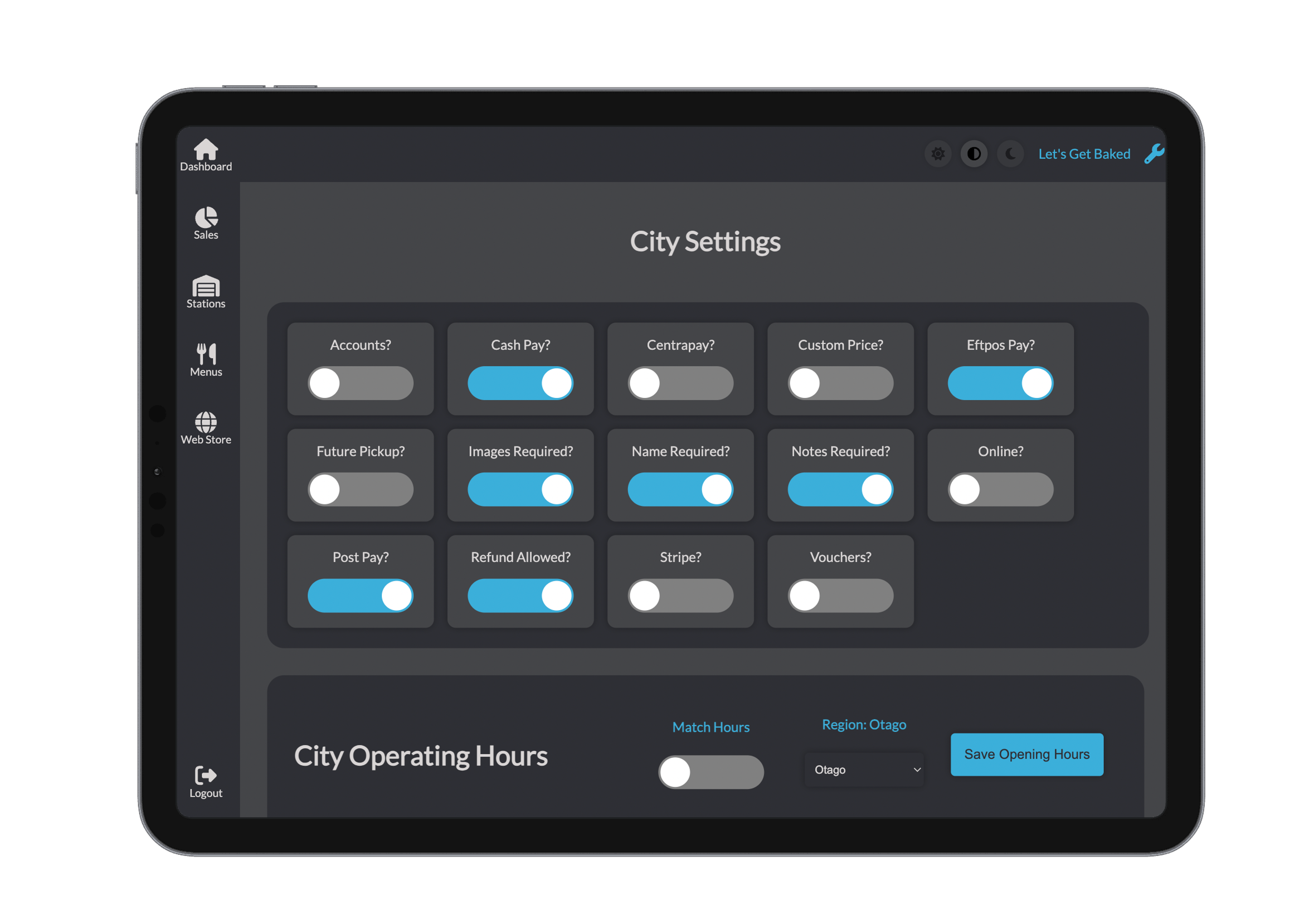The width and height of the screenshot is (1307, 924).
Task: Disable the Cash Pay toggle
Action: point(520,383)
